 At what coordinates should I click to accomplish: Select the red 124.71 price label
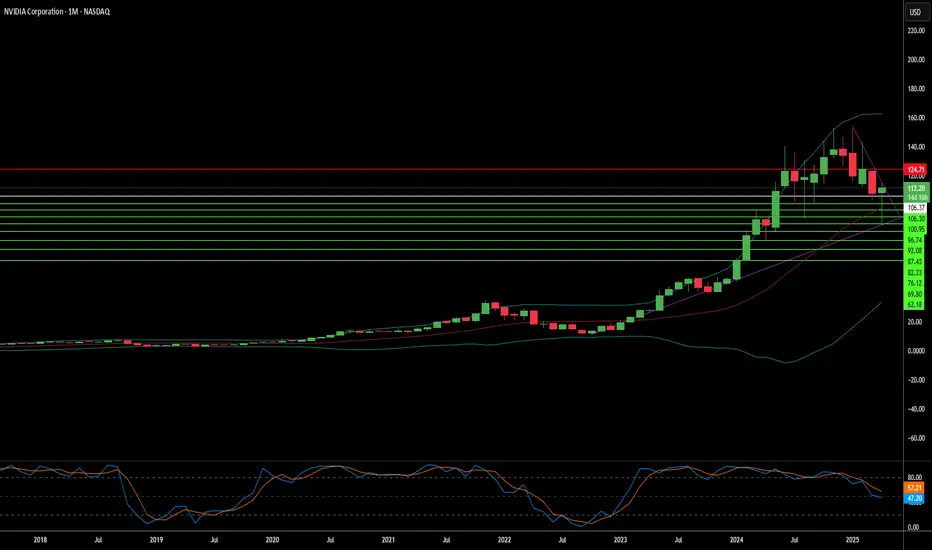(x=915, y=169)
